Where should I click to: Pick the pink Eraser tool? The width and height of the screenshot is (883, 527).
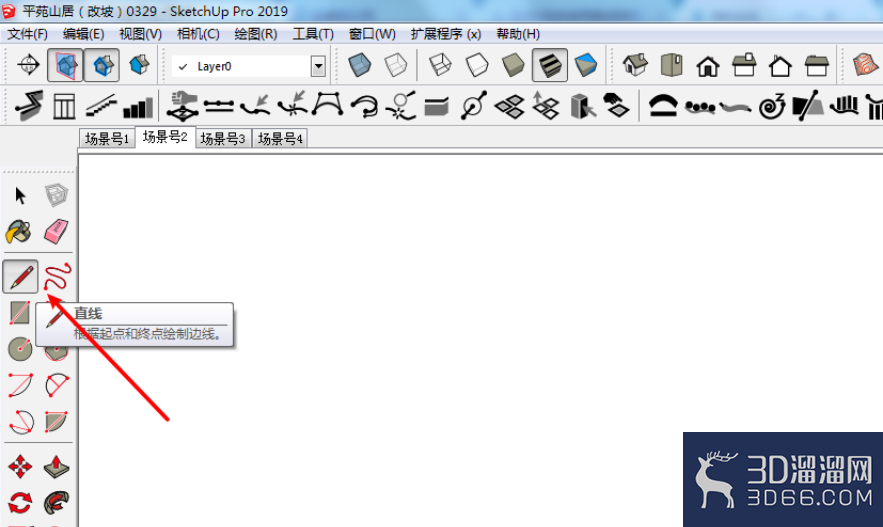pos(56,231)
